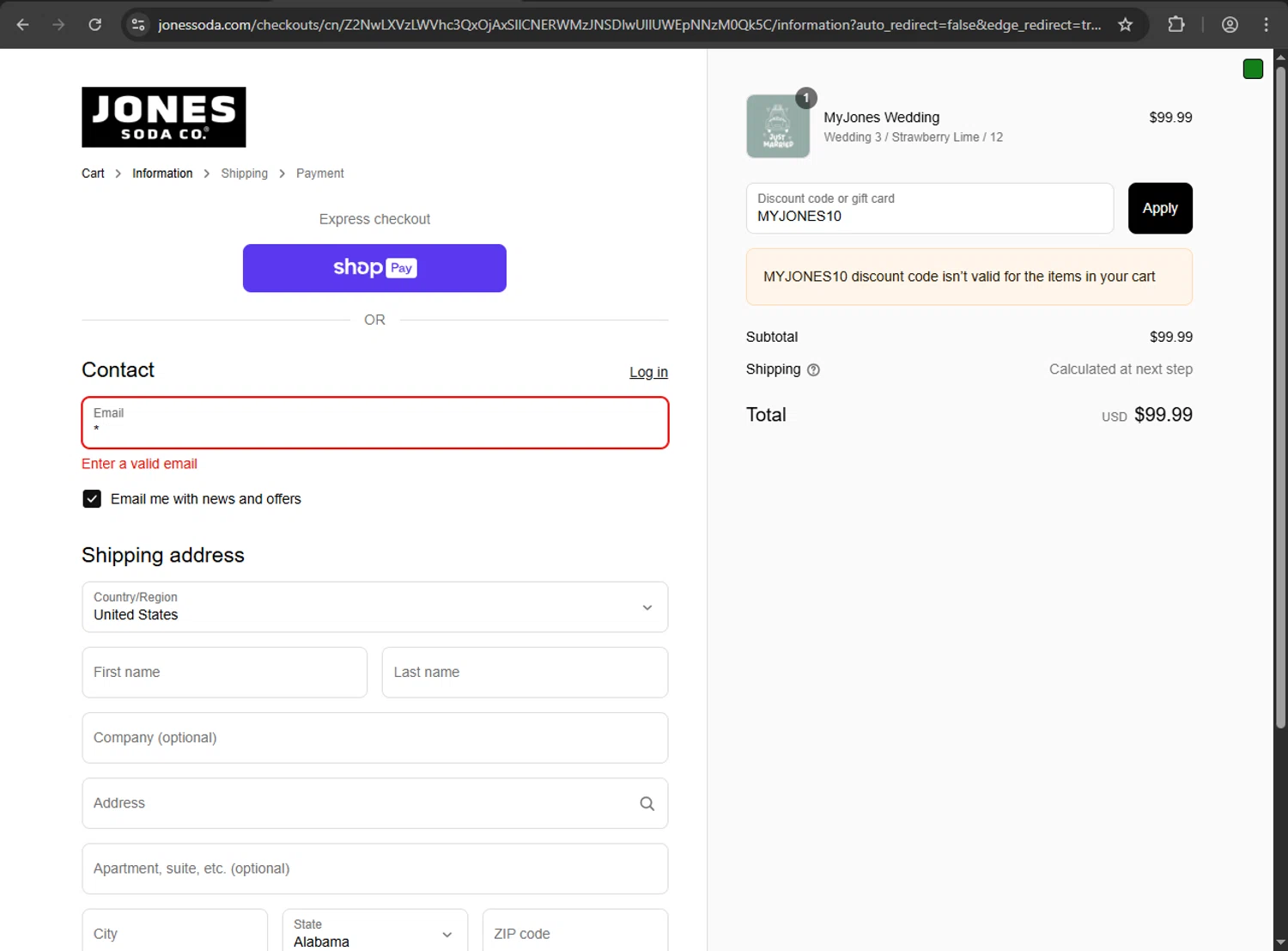Focus the Email input field
The image size is (1288, 951).
tap(375, 423)
